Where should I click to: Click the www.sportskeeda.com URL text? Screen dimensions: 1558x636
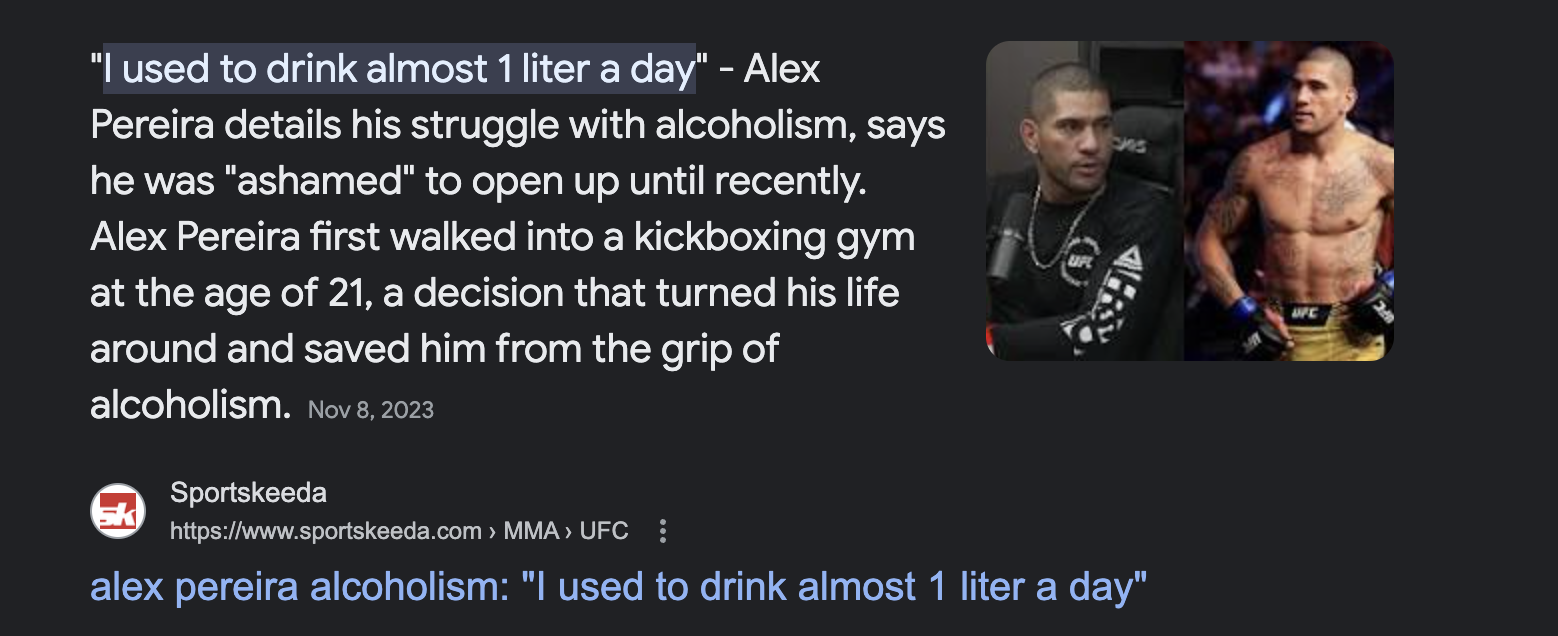point(326,531)
